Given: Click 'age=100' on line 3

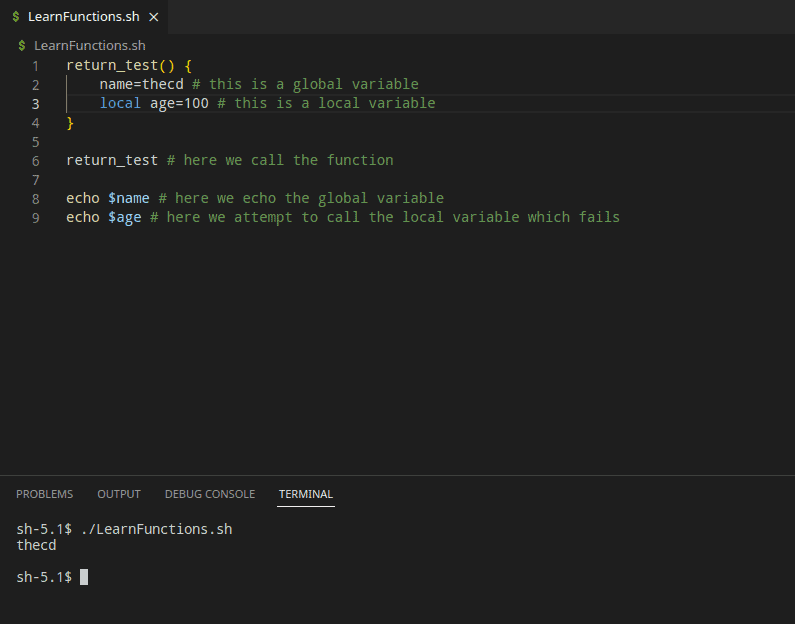Looking at the screenshot, I should pyautogui.click(x=179, y=103).
